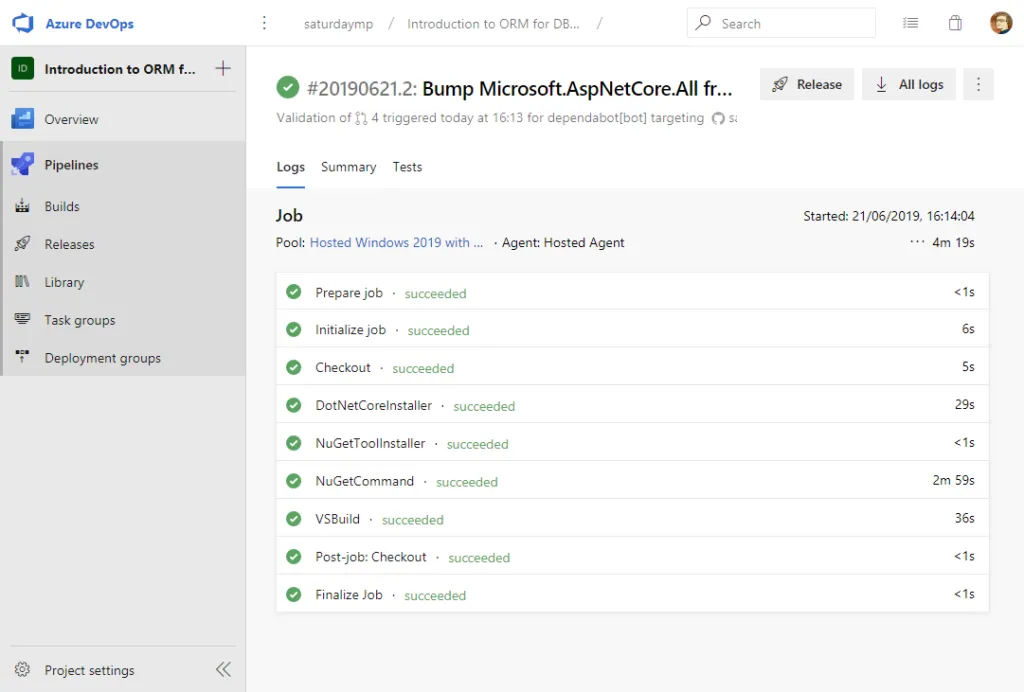Click the Checkout success check icon
This screenshot has height=692, width=1024.
point(294,368)
